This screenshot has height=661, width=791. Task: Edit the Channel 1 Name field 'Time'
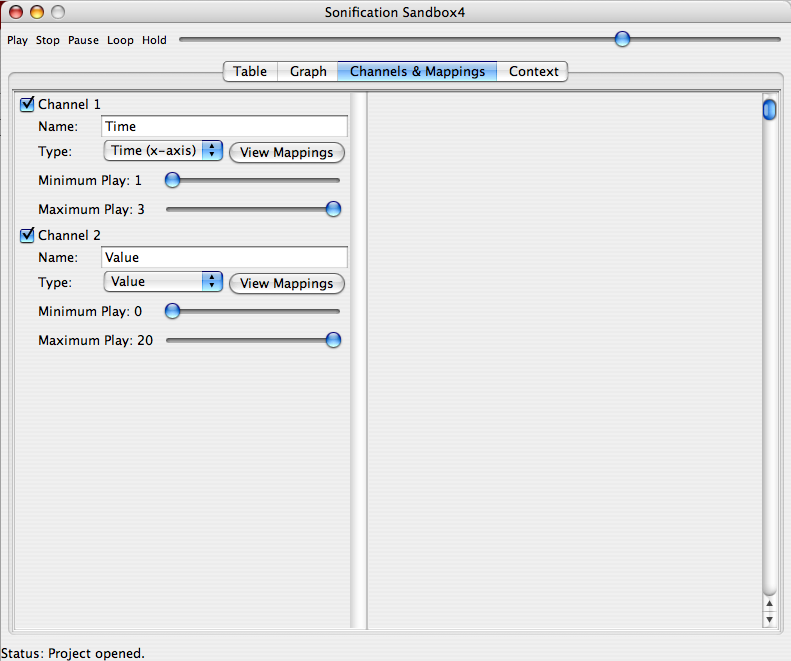pyautogui.click(x=224, y=126)
